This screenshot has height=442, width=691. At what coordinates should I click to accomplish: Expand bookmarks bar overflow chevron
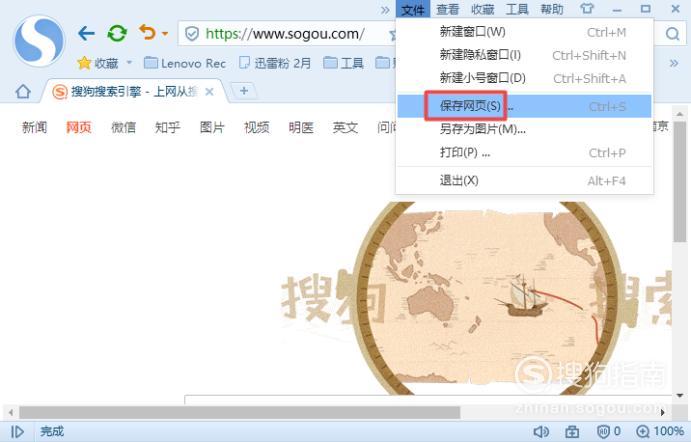674,63
